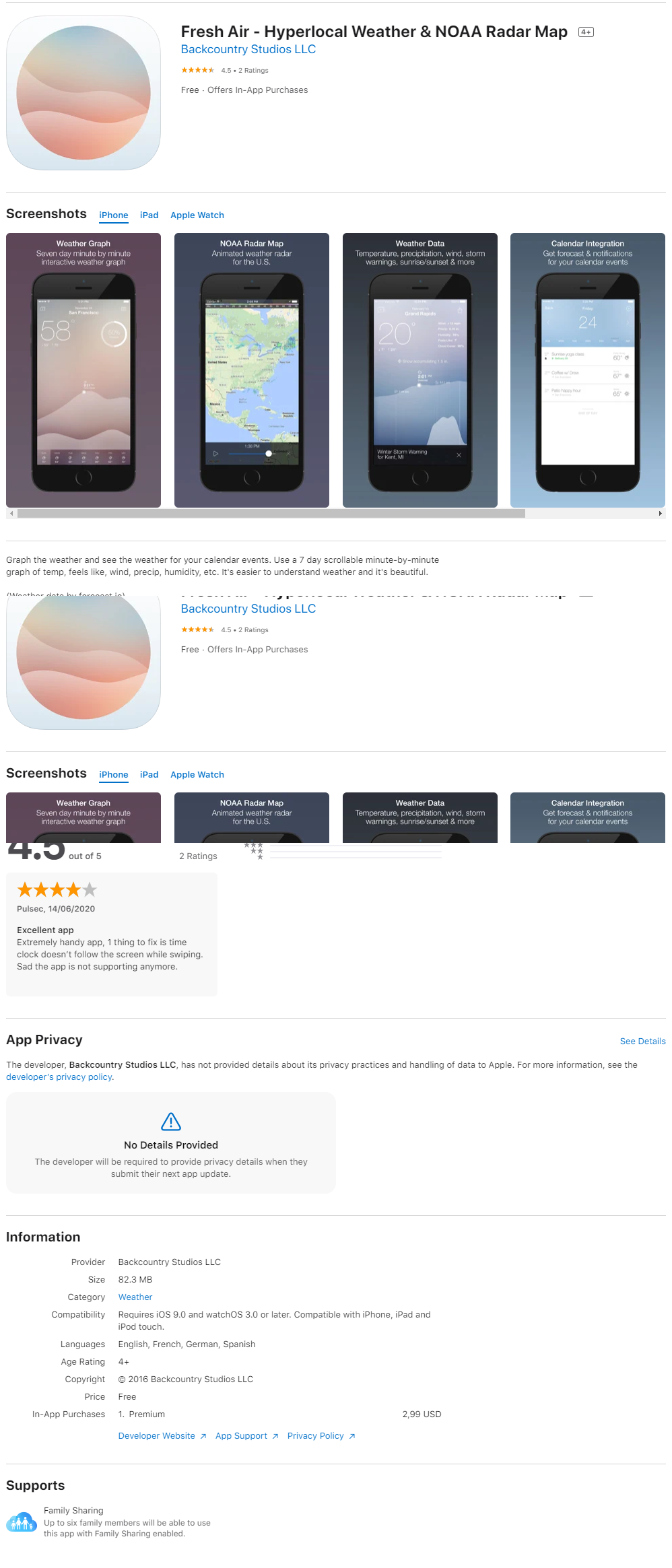
Task: Switch to iPad screenshots tab
Action: pos(149,215)
